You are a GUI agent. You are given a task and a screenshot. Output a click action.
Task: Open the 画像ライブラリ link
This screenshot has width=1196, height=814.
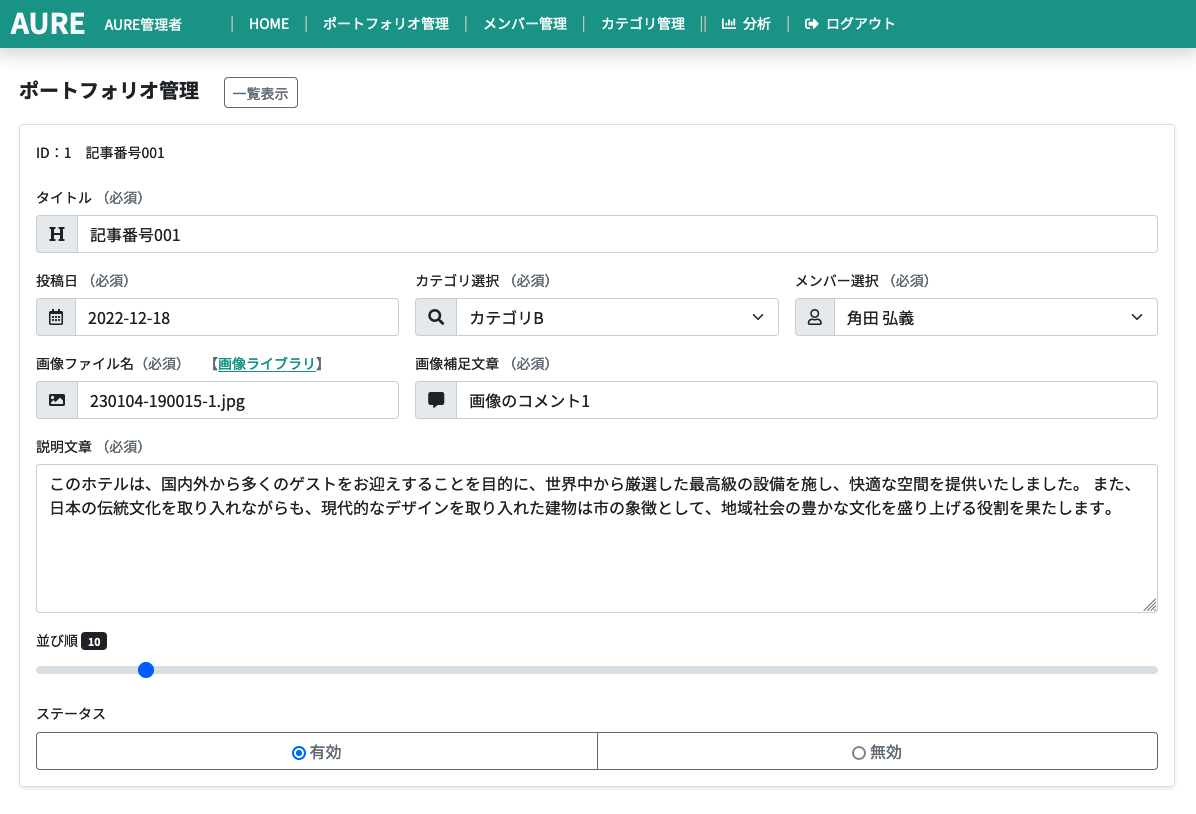[266, 364]
